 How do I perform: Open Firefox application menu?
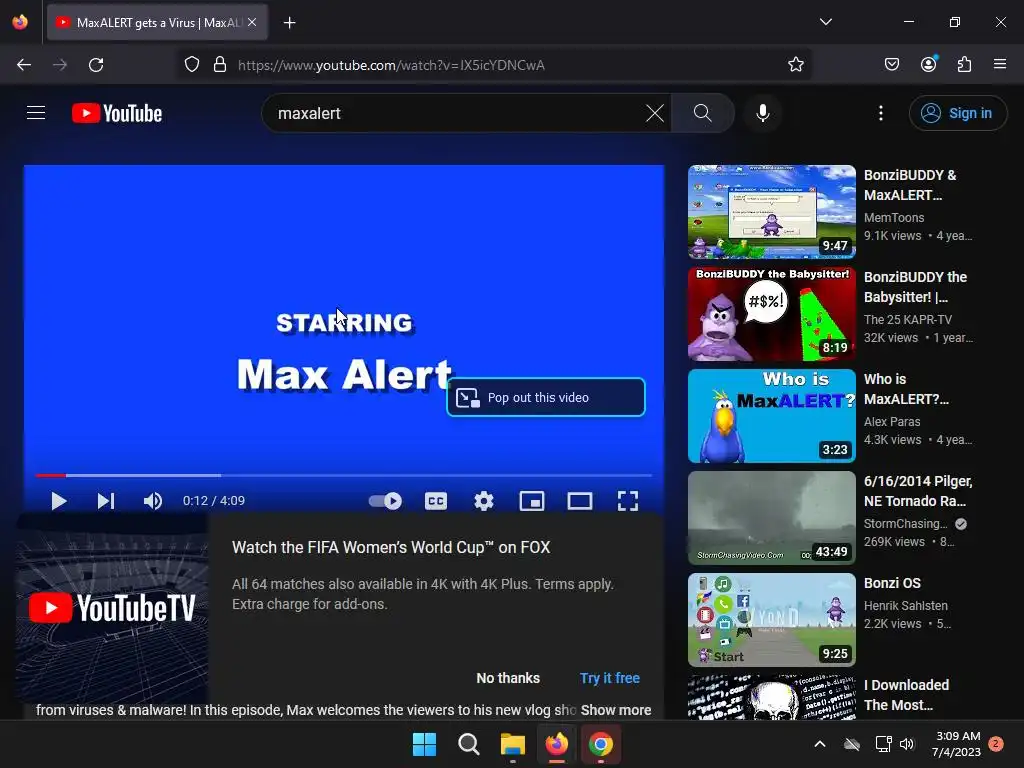1000,64
